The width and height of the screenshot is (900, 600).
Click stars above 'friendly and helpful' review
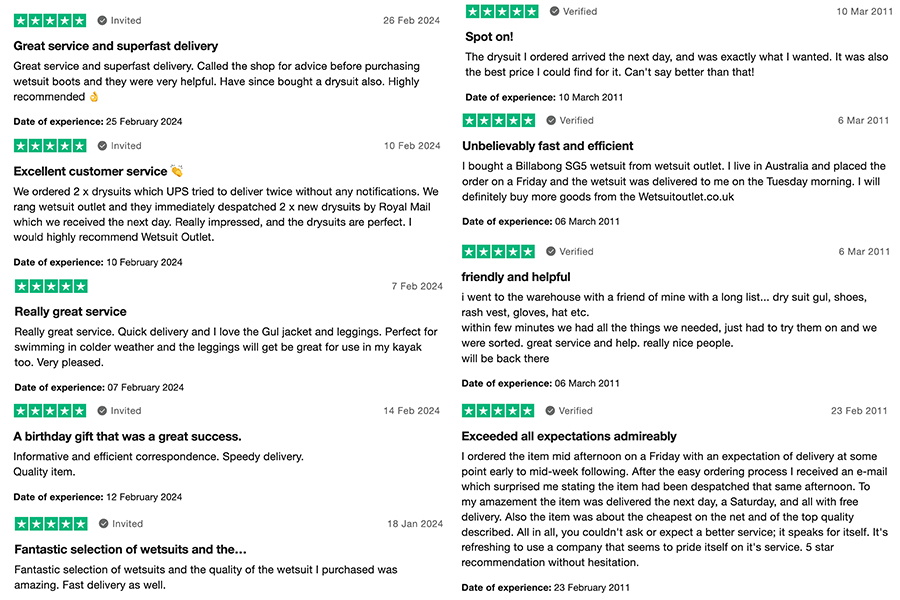[x=498, y=251]
